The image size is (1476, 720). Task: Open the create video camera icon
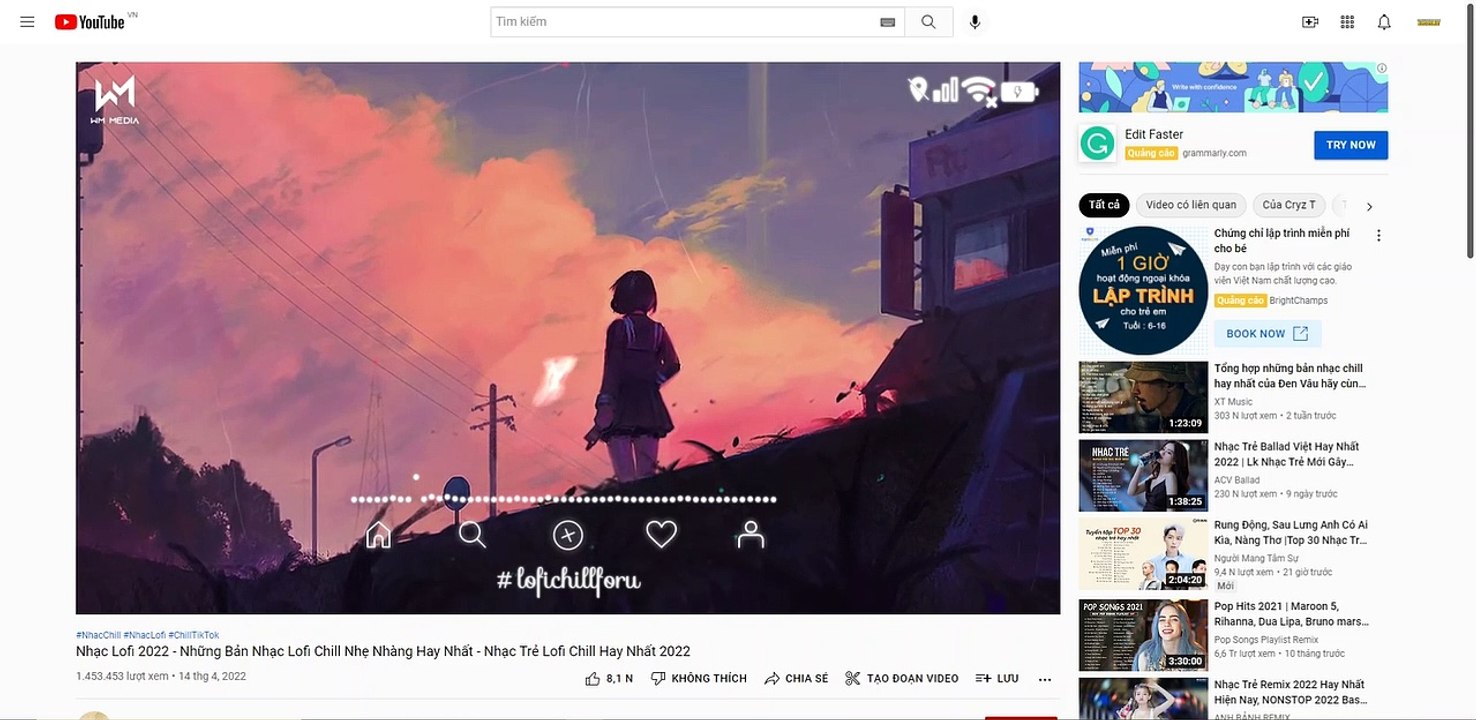tap(1310, 22)
